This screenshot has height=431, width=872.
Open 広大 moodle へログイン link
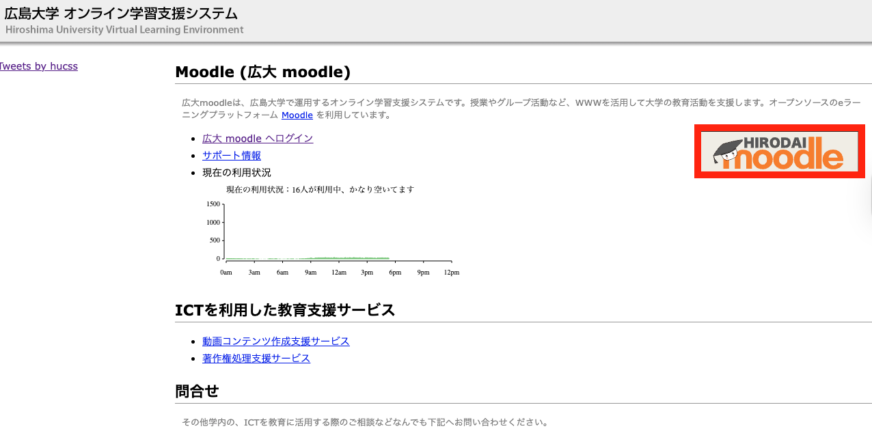[257, 138]
